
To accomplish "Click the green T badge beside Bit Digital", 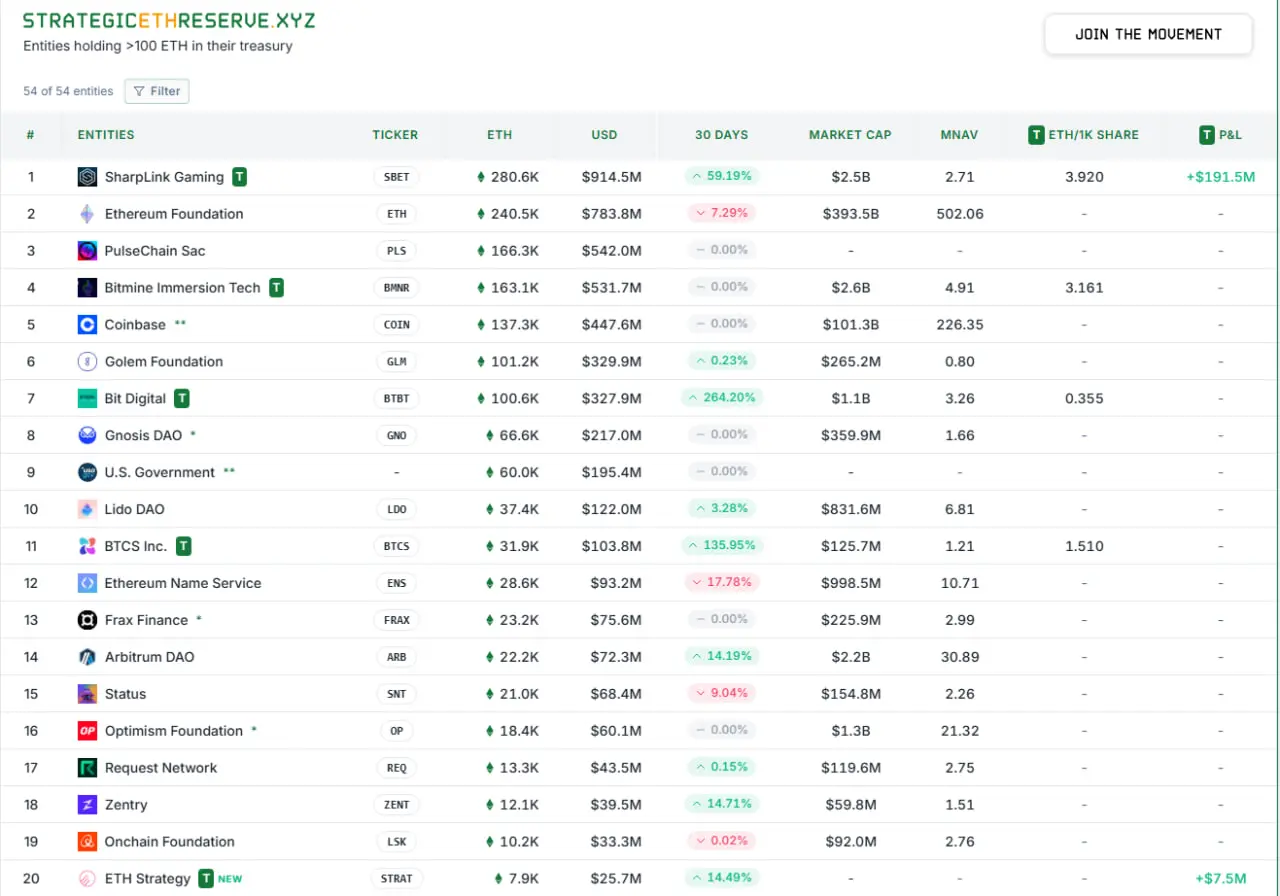I will tap(182, 399).
